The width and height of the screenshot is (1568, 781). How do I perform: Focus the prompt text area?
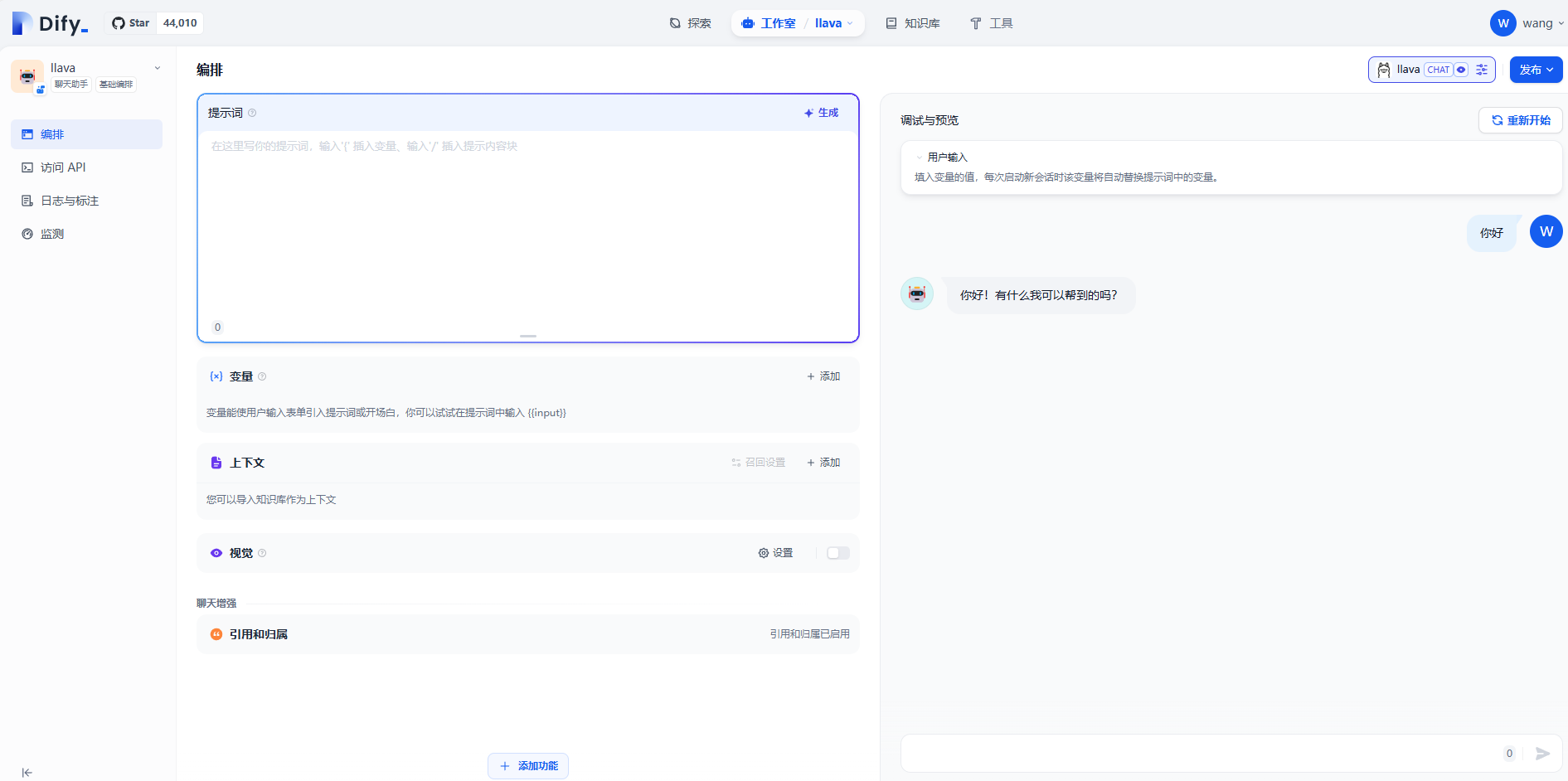[527, 224]
